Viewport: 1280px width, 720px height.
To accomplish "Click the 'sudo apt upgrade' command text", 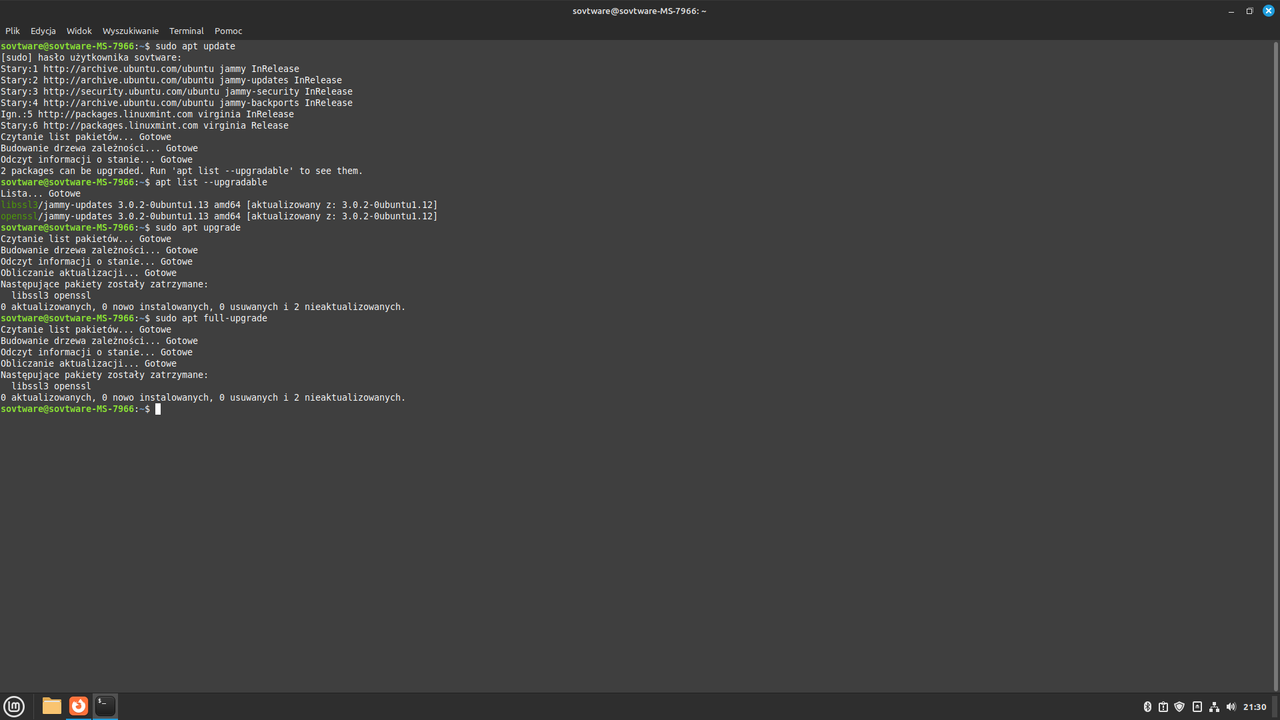I will [198, 228].
